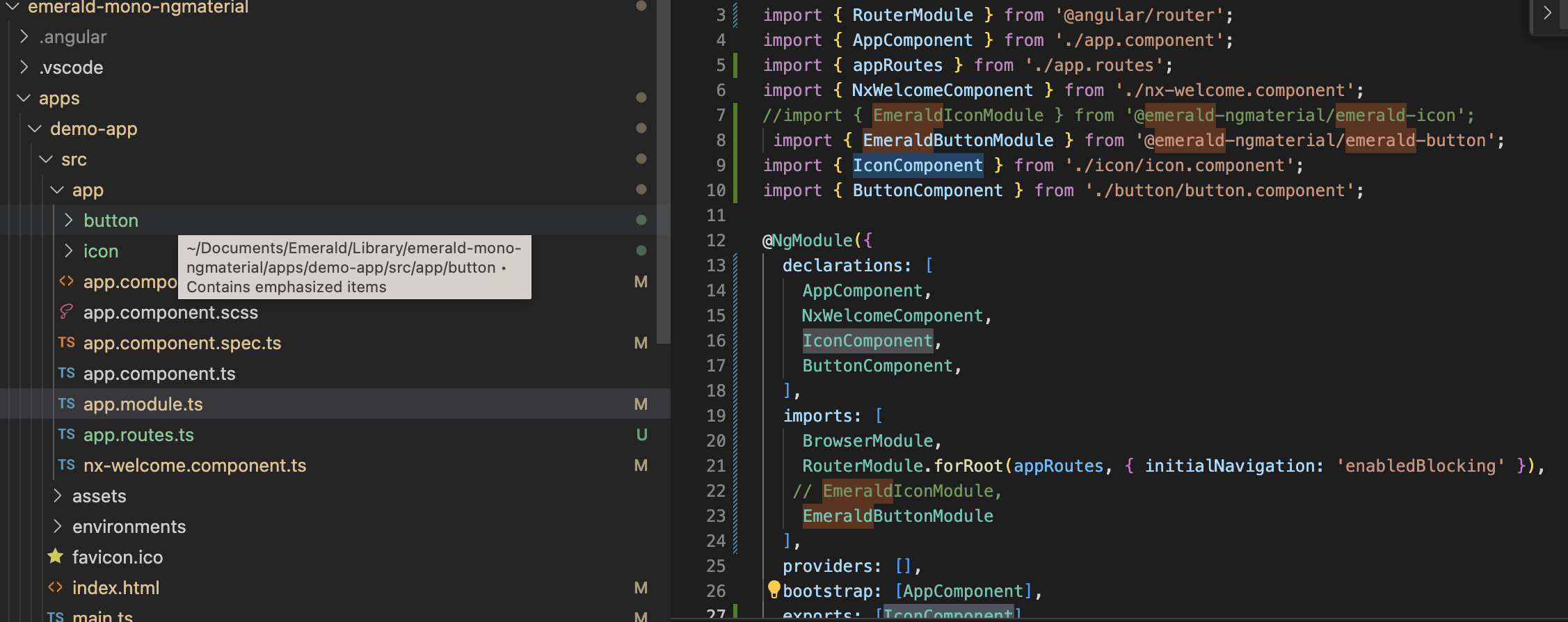This screenshot has height=622, width=1568.
Task: Click BrowserModule on line 20
Action: tap(867, 441)
